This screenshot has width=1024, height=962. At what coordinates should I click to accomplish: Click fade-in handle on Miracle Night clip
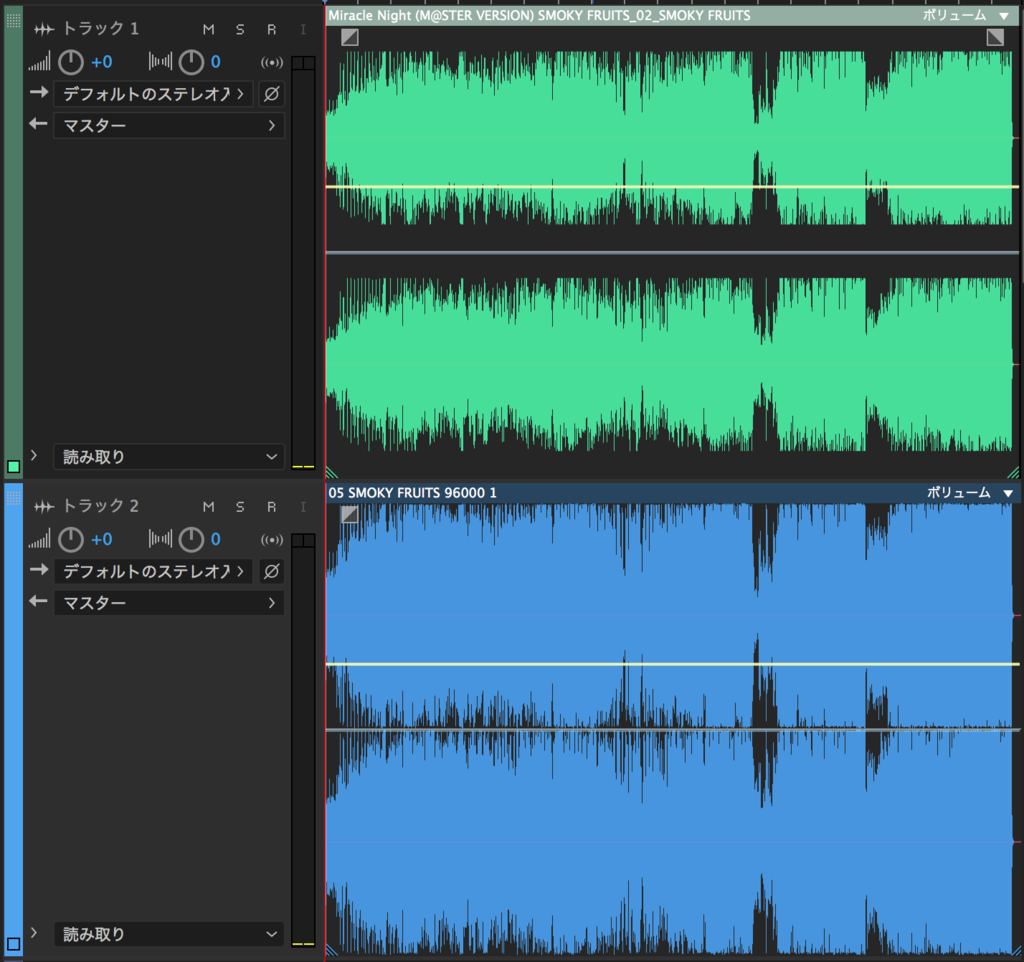[x=349, y=37]
